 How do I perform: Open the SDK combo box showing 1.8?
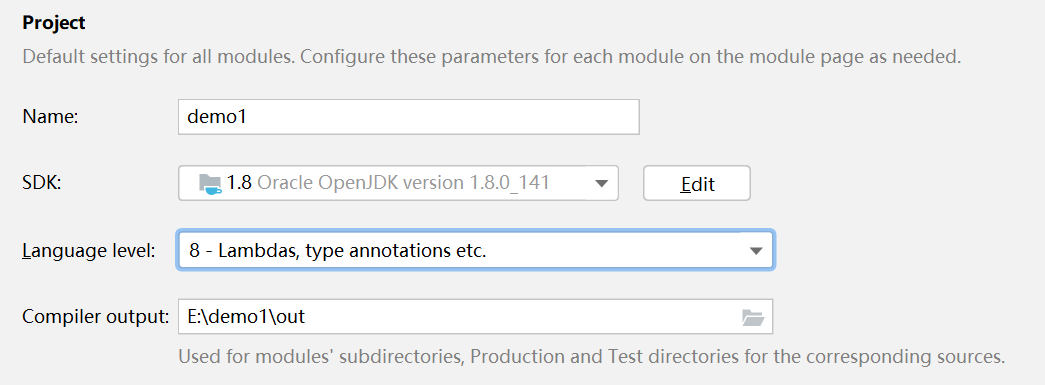[x=399, y=183]
